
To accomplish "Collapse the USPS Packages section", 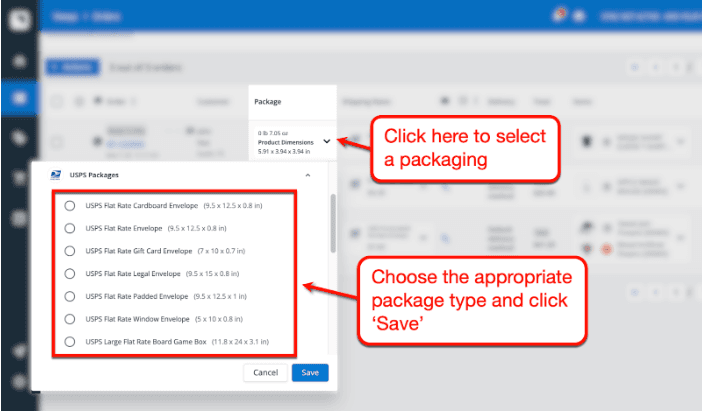I will [308, 175].
